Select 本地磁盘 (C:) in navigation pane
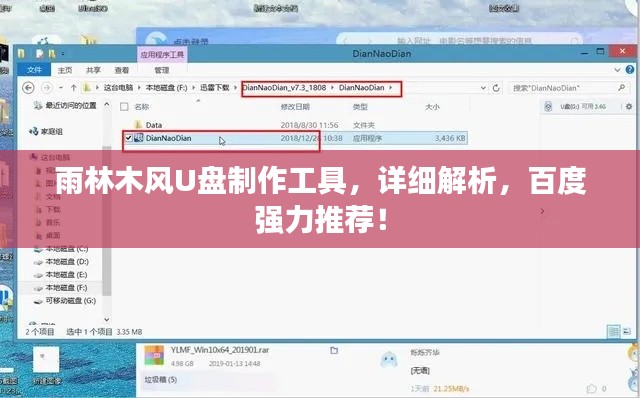This screenshot has width=640, height=398. coord(67,249)
